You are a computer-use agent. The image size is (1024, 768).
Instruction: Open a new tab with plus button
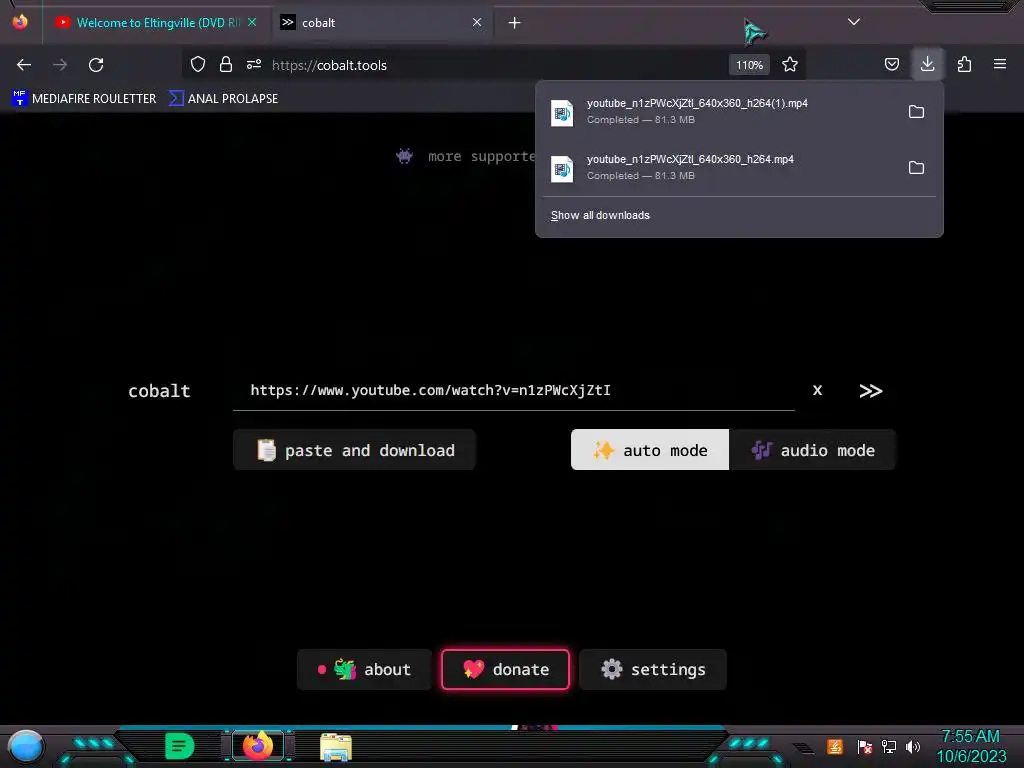tap(515, 23)
